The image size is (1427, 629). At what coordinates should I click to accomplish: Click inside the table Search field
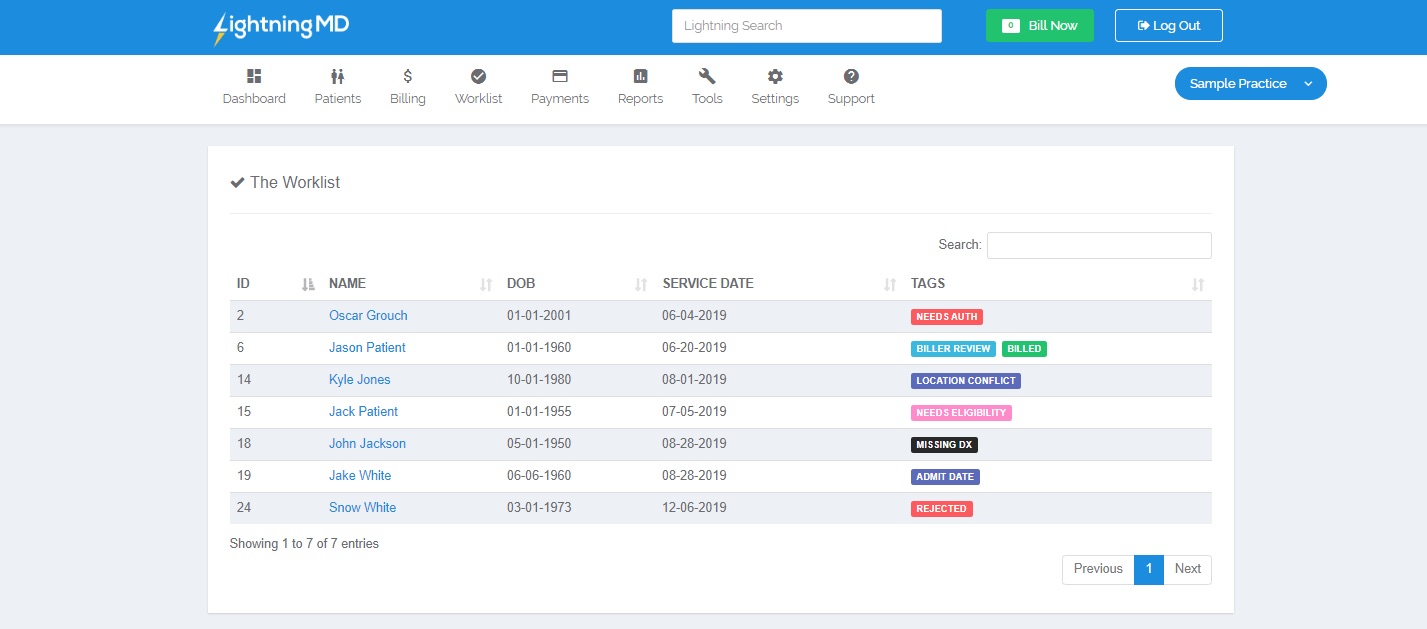(1098, 245)
